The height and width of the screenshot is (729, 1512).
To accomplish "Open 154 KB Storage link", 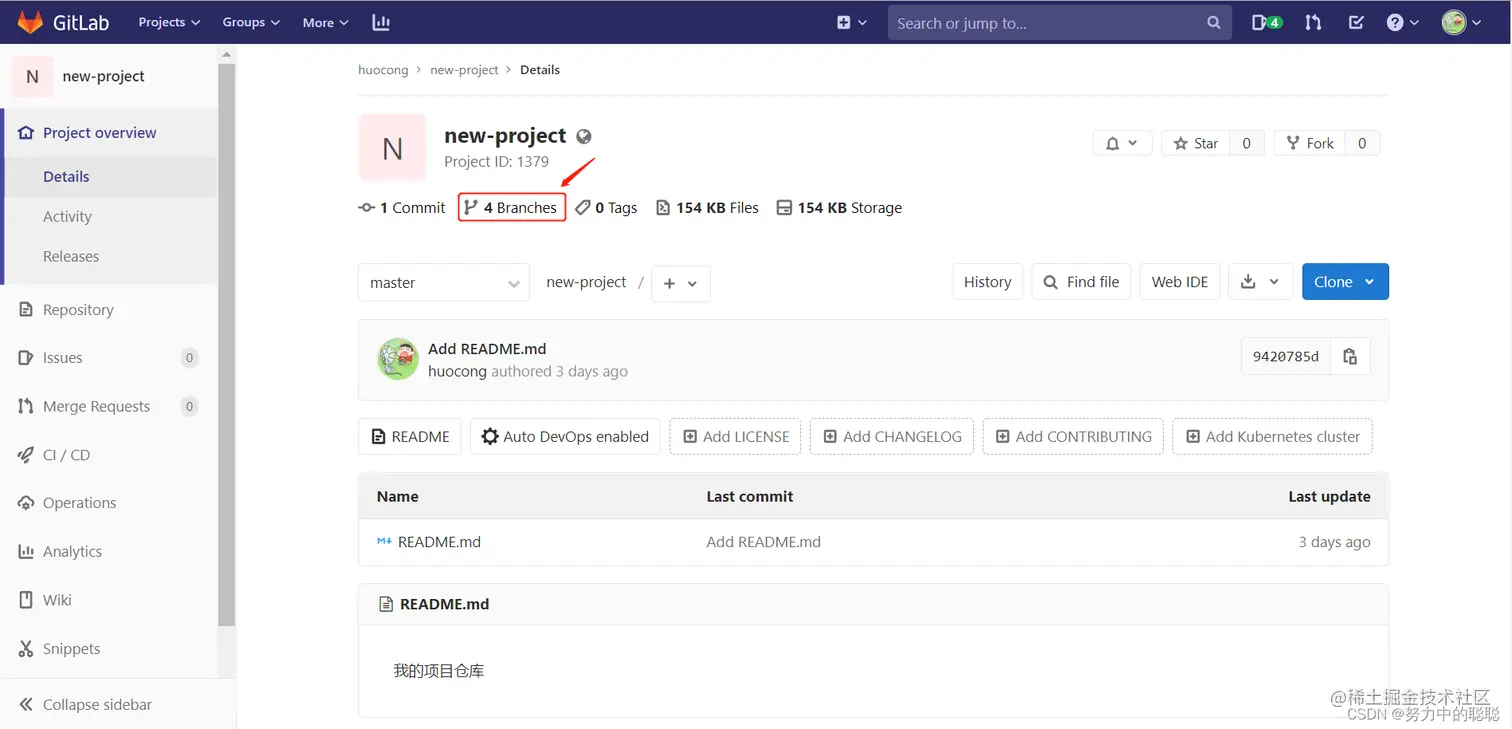I will (839, 208).
